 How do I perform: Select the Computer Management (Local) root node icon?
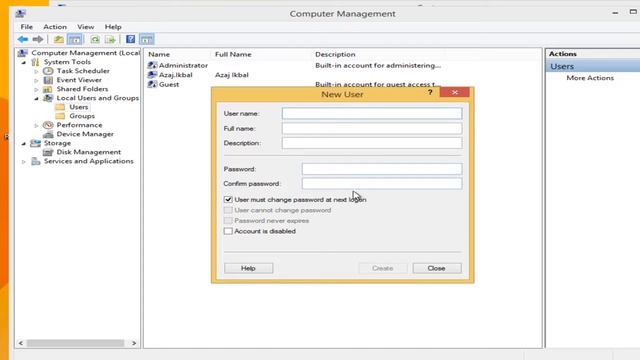[x=23, y=53]
